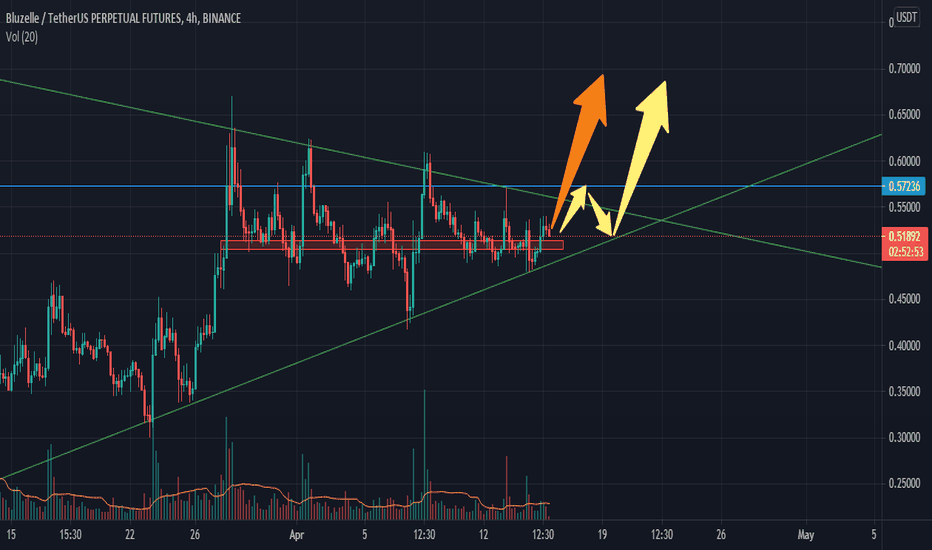The height and width of the screenshot is (550, 932).
Task: Click the red 0.51892 current price label
Action: click(903, 236)
